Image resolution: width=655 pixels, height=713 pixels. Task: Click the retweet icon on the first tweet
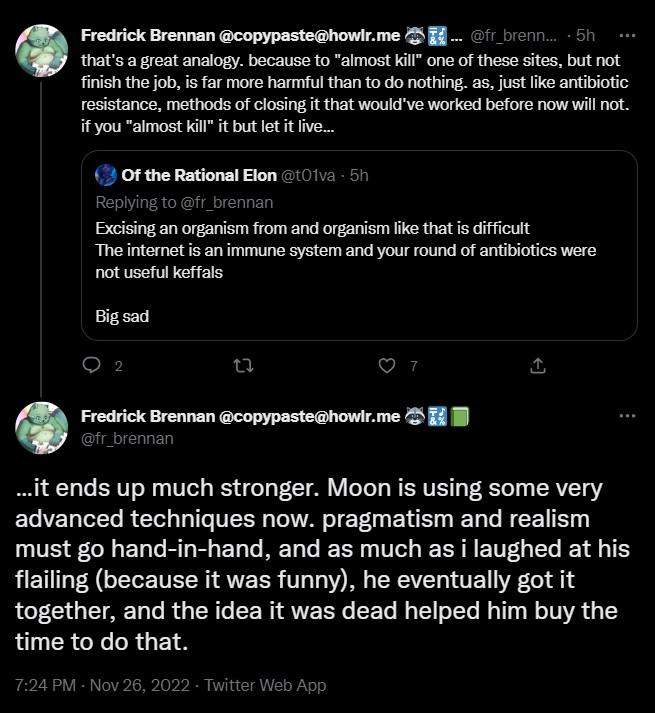tap(241, 366)
